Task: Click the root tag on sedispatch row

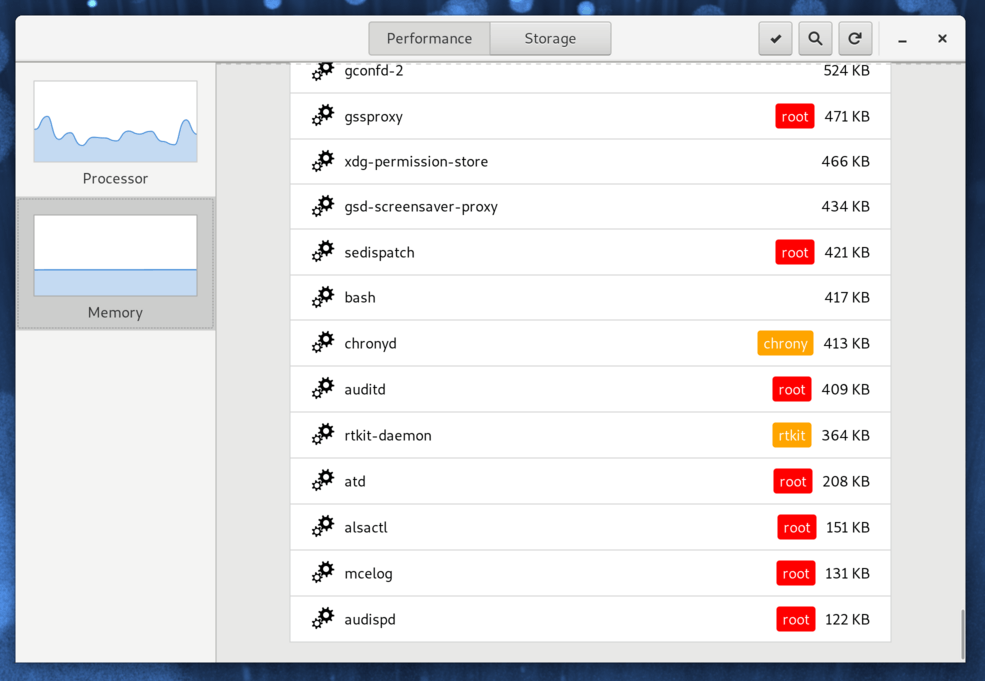Action: 795,253
